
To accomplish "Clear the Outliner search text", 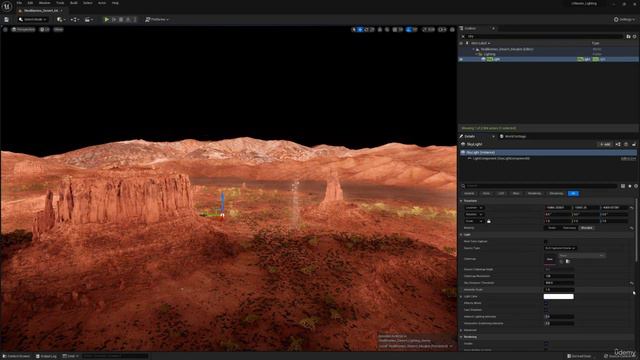I will (463, 36).
